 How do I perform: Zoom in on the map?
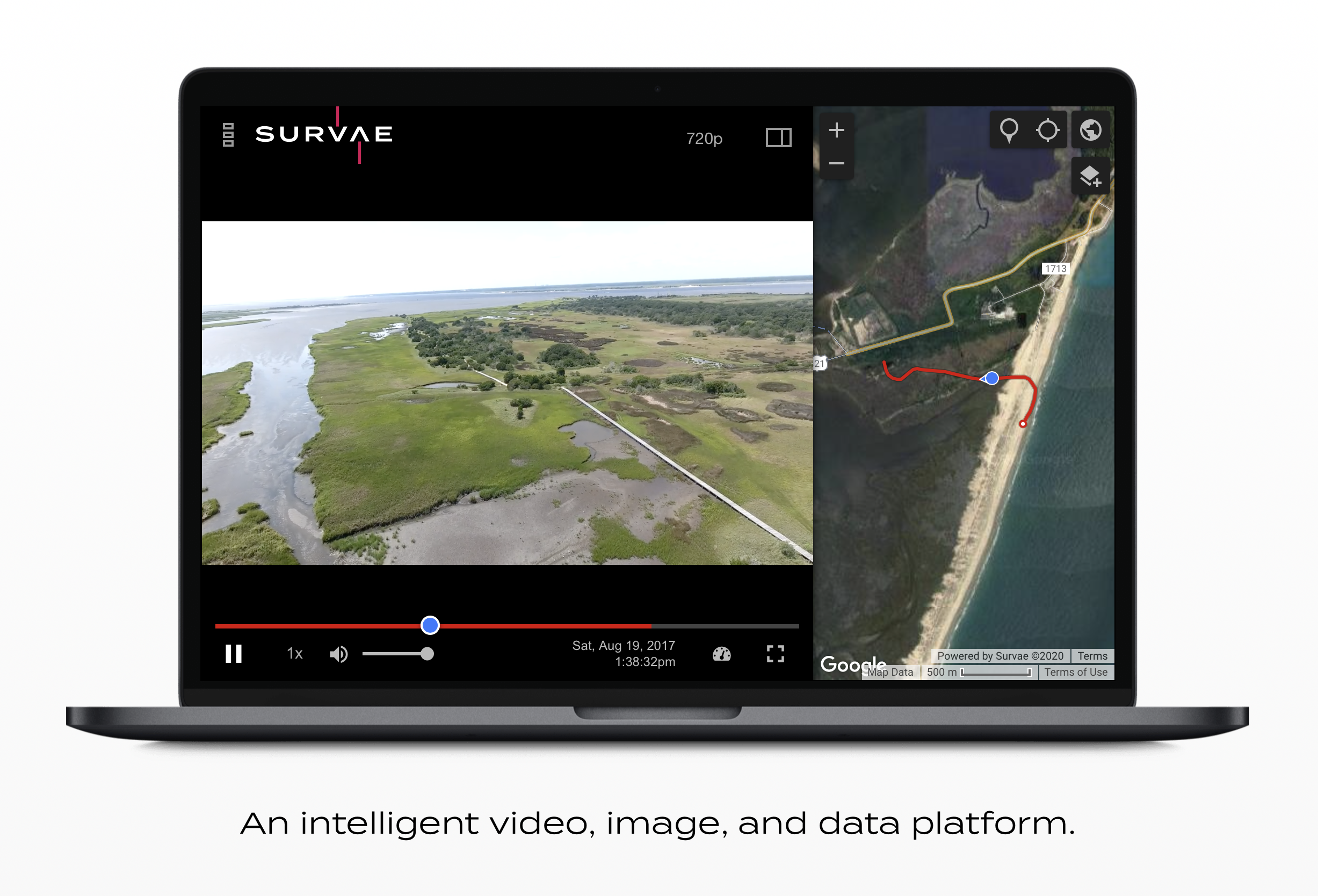tap(837, 131)
